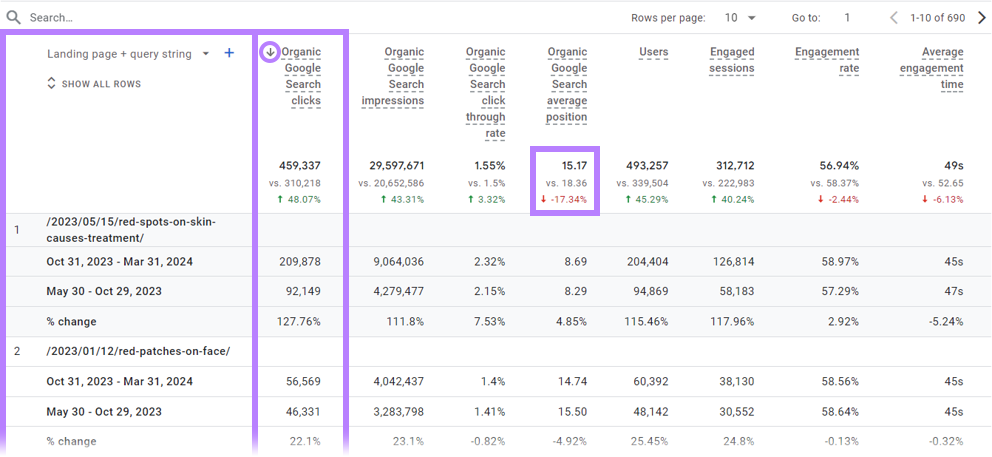The image size is (992, 457).
Task: Open the red-spots-on-skin-causes-treatment landing page row
Action: click(130, 229)
